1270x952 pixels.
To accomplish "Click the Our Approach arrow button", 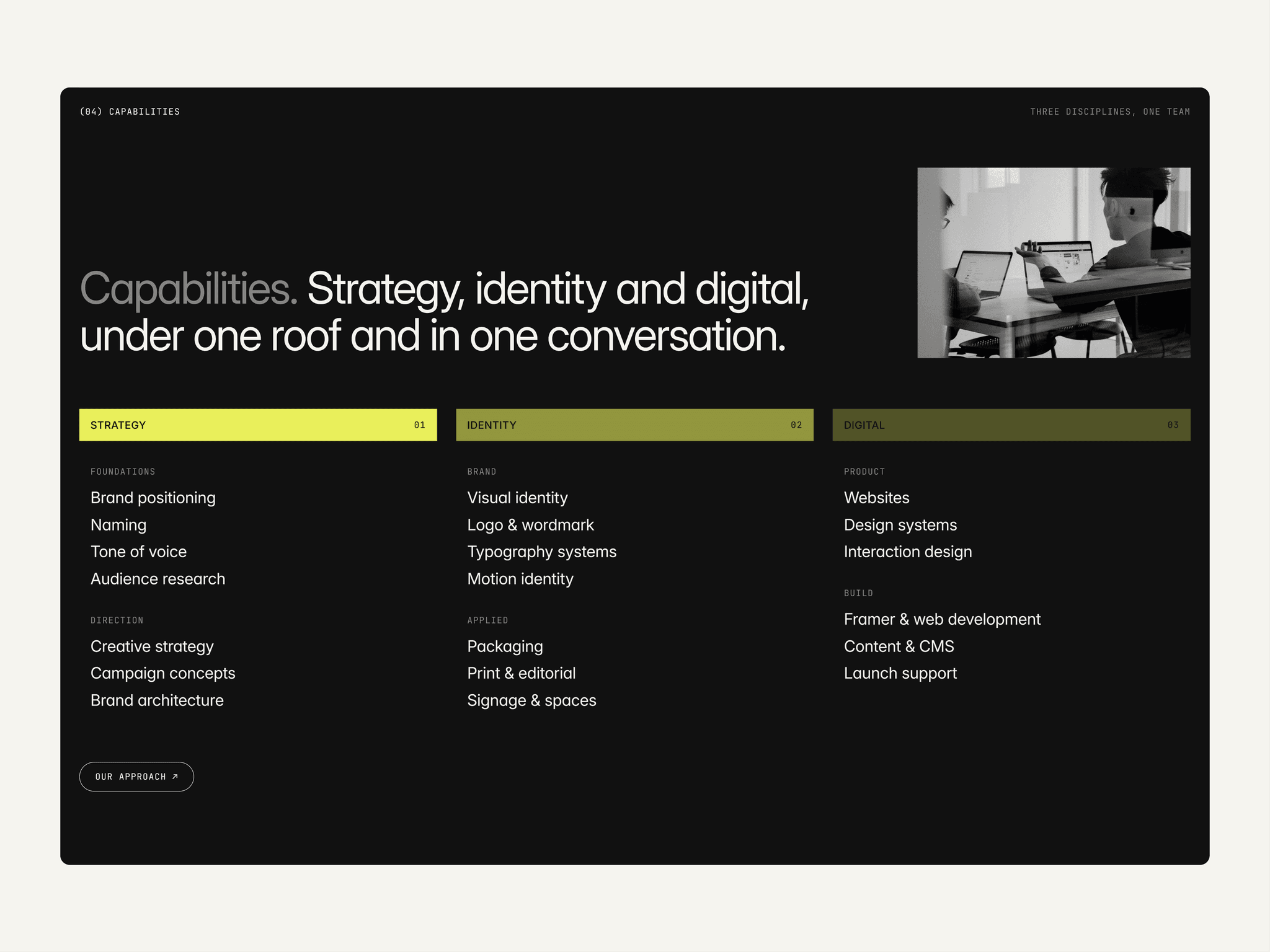I will pos(136,777).
